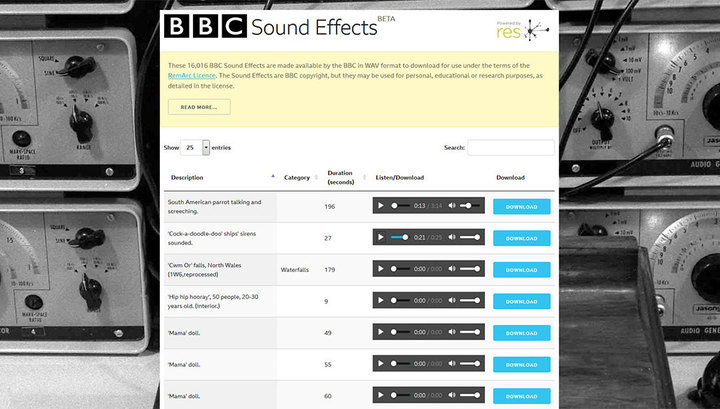
Task: Mute the 'Hip hip hooray' player
Action: point(452,300)
